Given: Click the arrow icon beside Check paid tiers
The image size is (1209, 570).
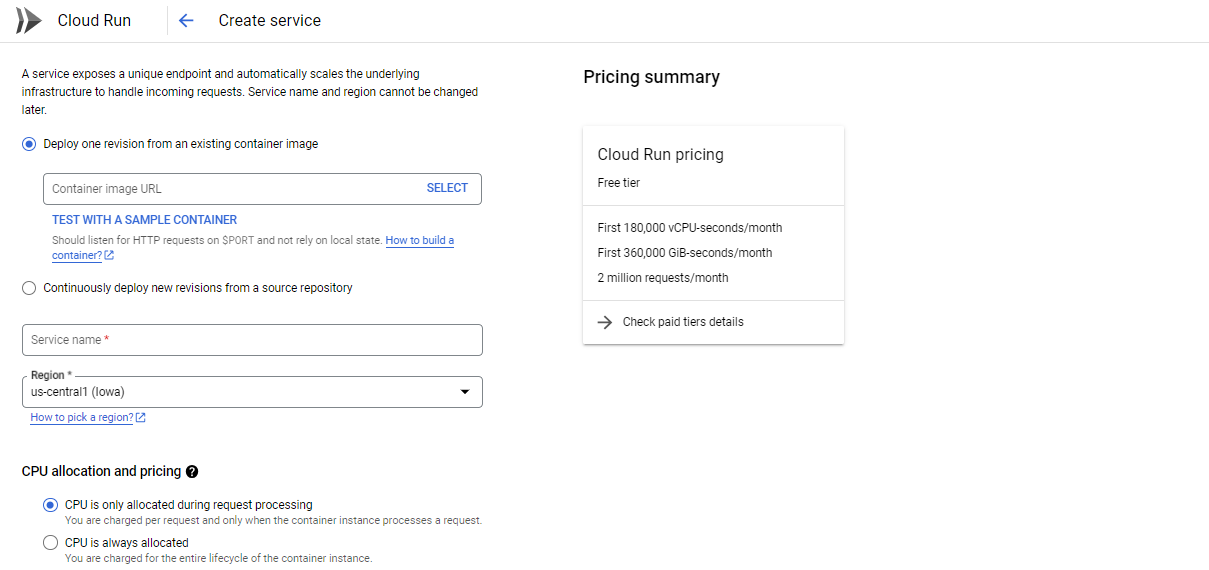Looking at the screenshot, I should click(605, 322).
